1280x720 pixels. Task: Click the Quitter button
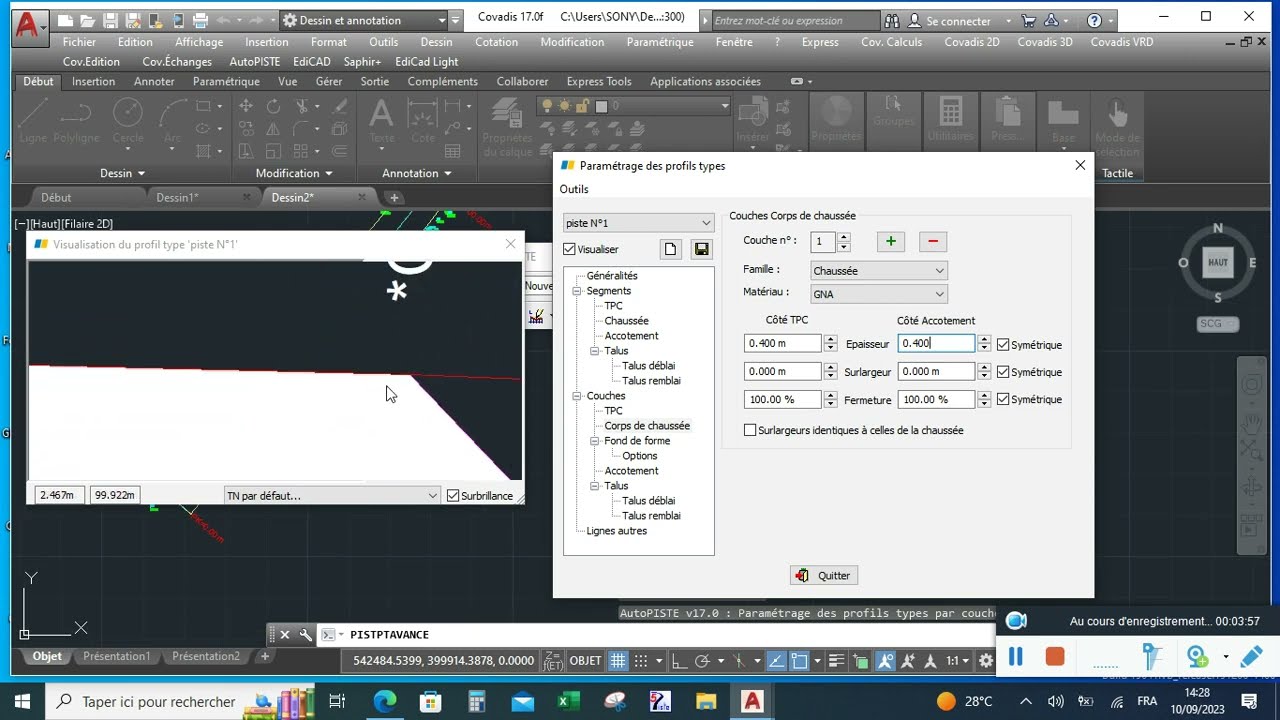[x=824, y=575]
